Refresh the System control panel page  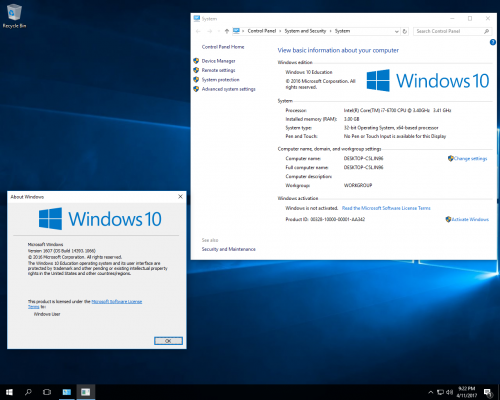(405, 31)
